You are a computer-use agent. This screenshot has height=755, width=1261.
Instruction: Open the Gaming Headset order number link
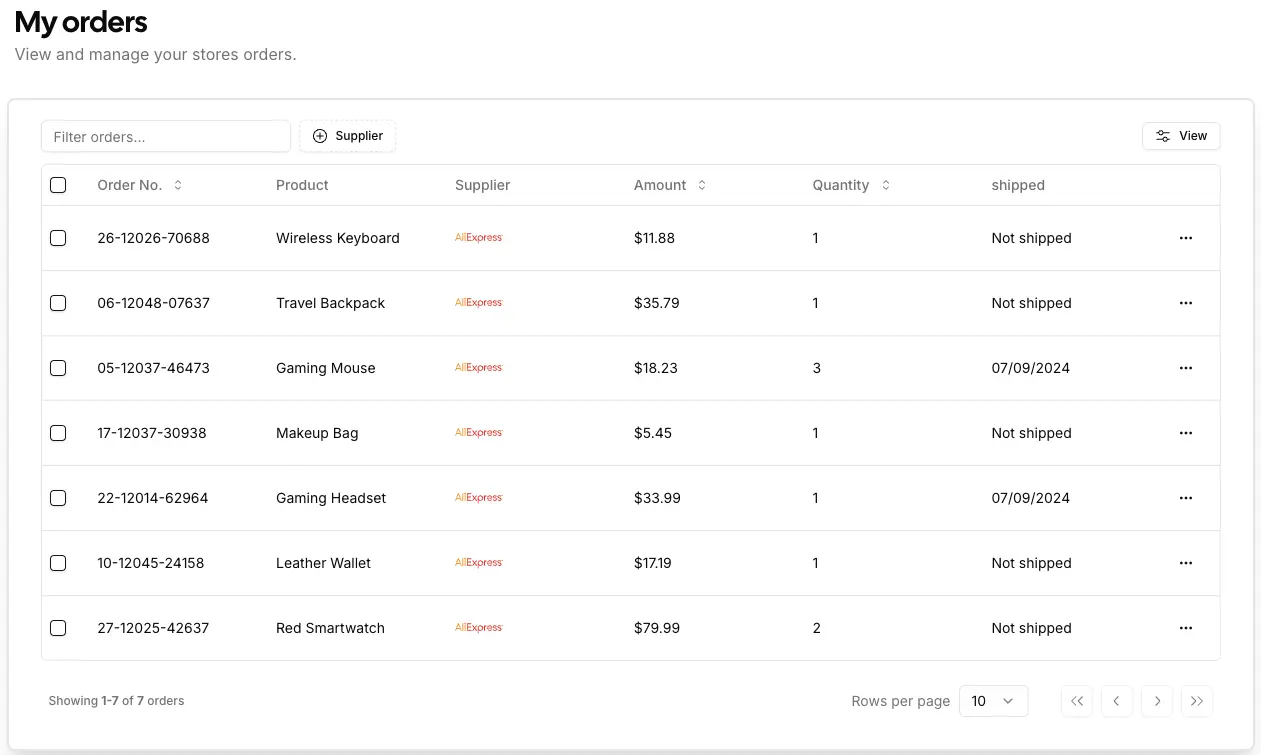pos(153,498)
